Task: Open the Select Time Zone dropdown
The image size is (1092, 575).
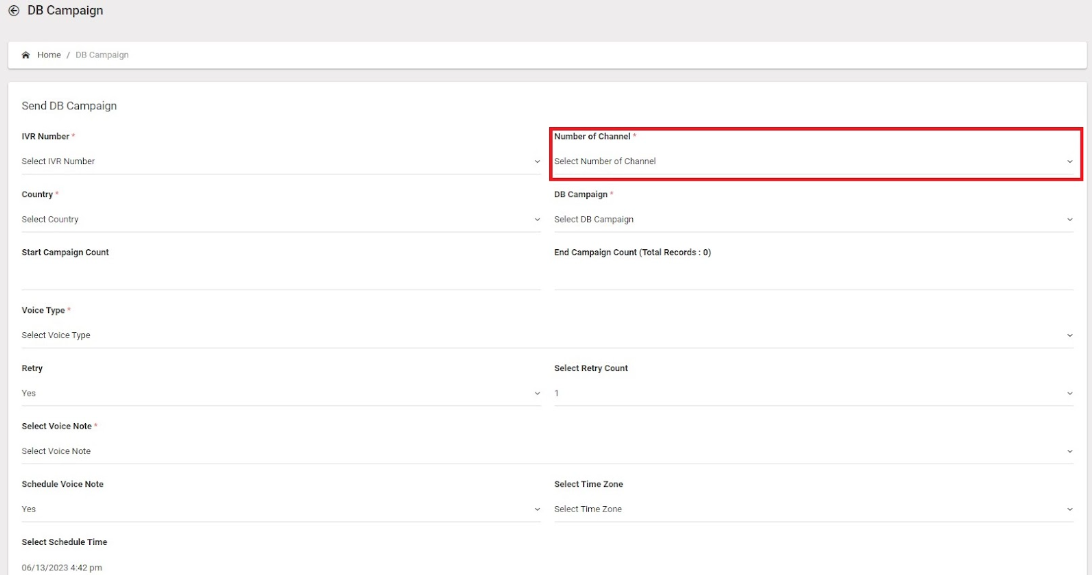Action: tap(813, 510)
